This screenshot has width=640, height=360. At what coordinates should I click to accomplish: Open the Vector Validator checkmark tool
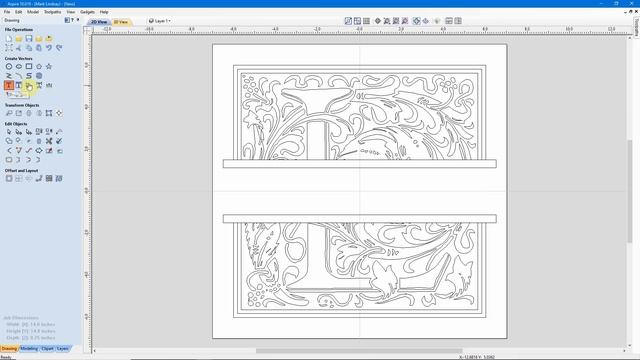click(x=59, y=141)
